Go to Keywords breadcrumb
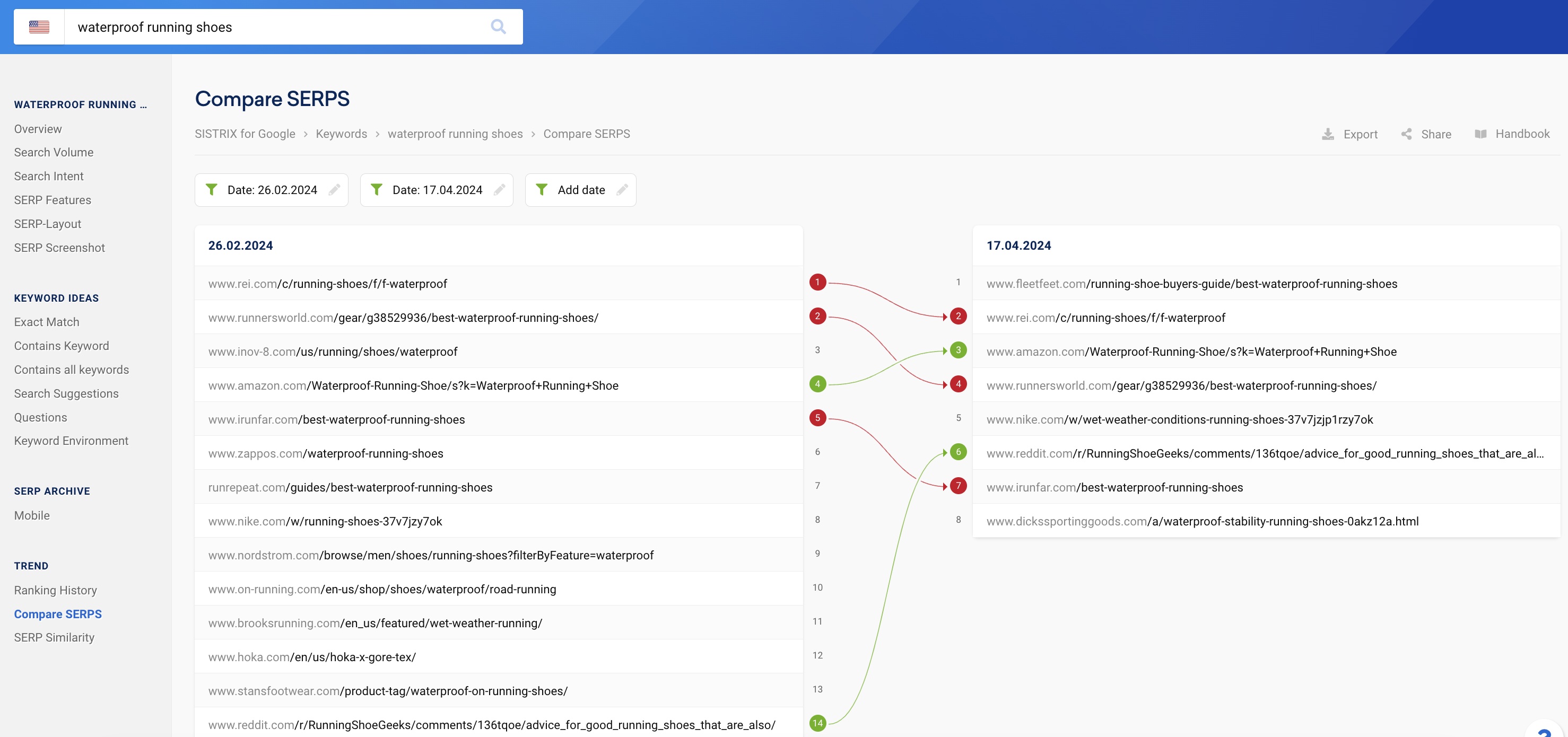The height and width of the screenshot is (737, 1568). [341, 134]
